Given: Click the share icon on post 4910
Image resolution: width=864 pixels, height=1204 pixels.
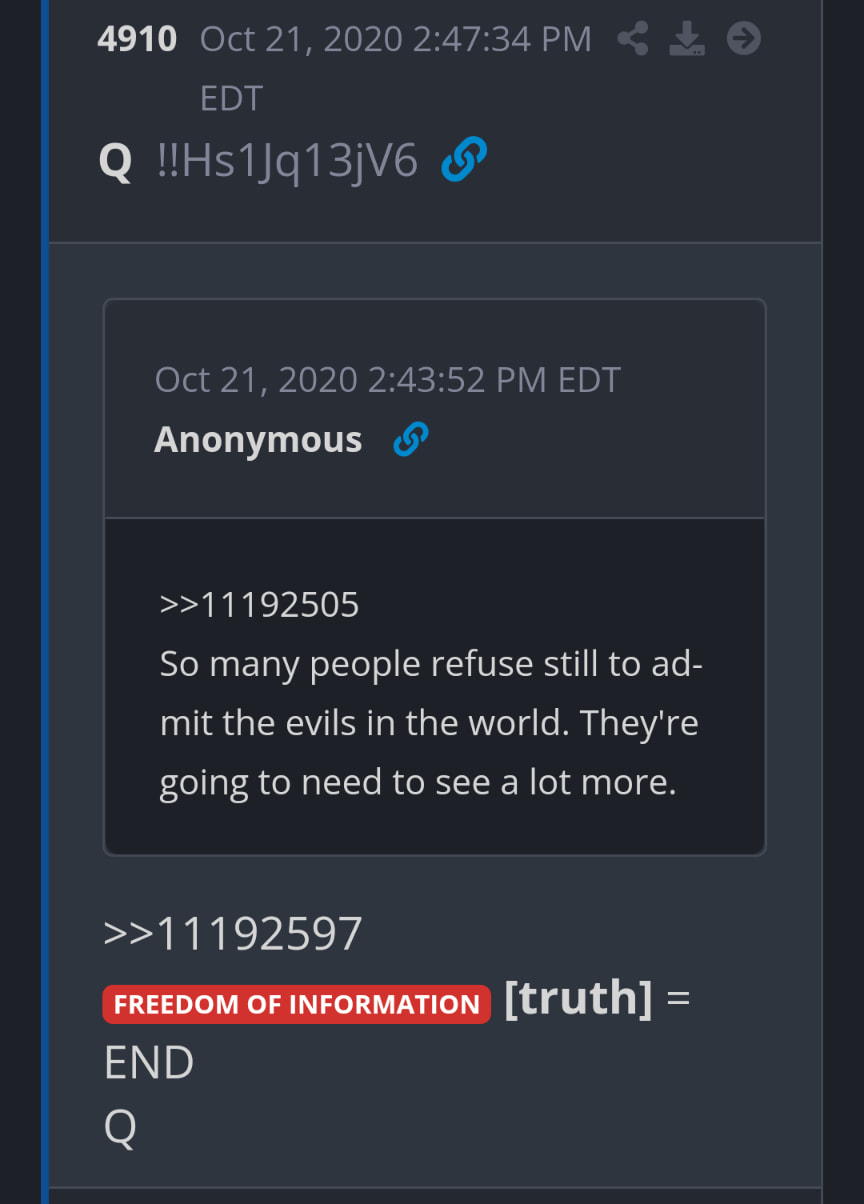Looking at the screenshot, I should click(x=632, y=39).
